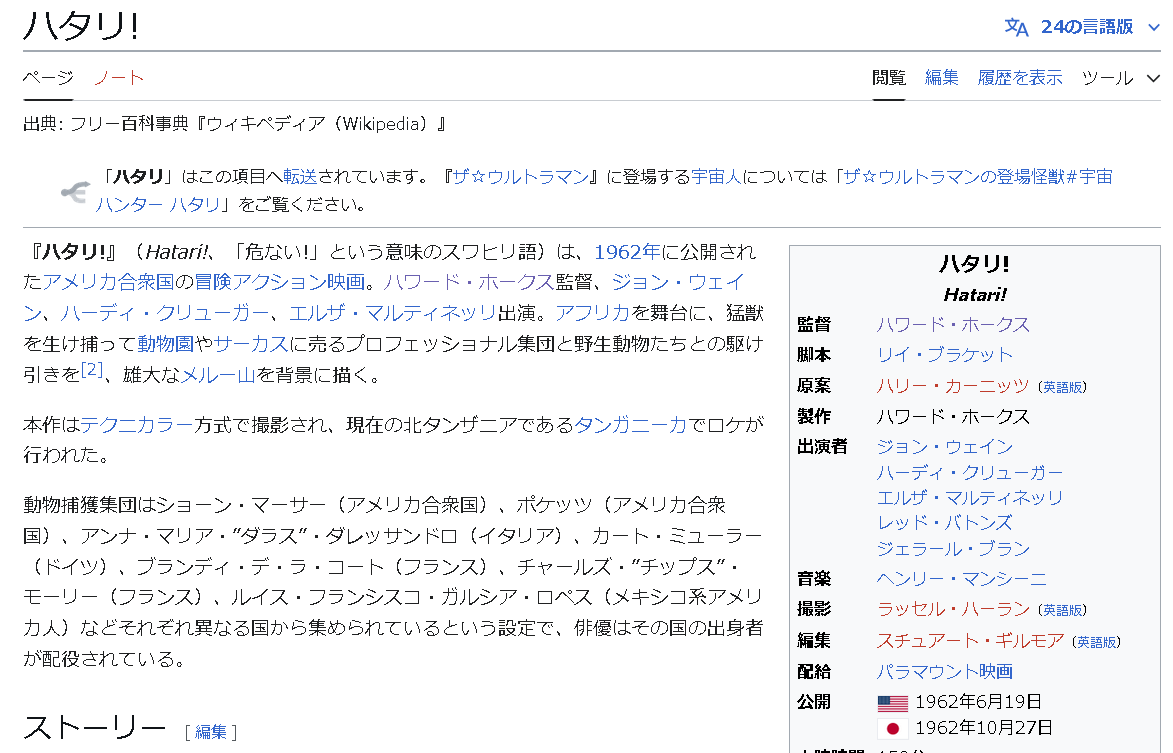Click infobox title Hatari! italic text

pos(975,295)
